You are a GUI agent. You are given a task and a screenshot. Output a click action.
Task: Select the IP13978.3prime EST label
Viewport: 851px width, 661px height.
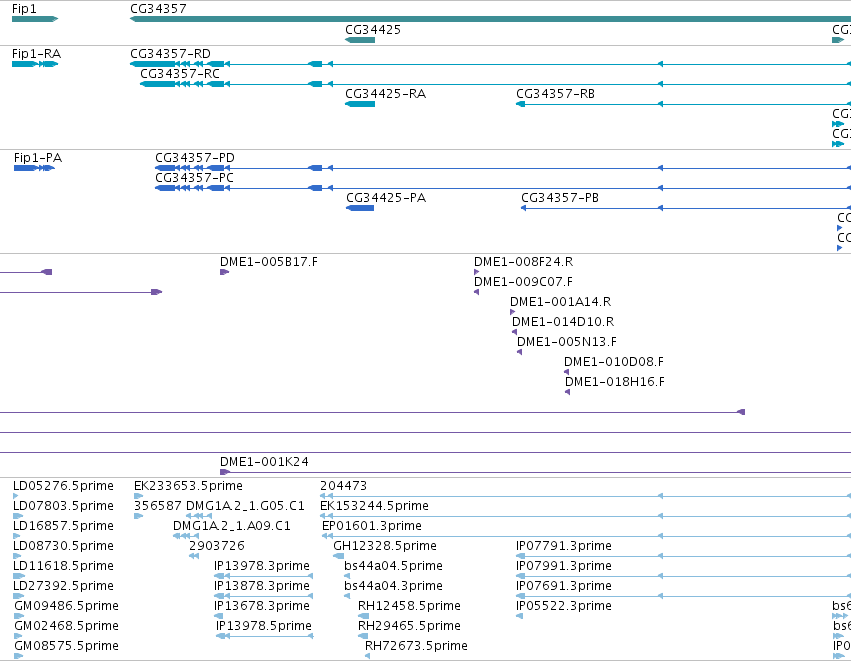pos(262,566)
